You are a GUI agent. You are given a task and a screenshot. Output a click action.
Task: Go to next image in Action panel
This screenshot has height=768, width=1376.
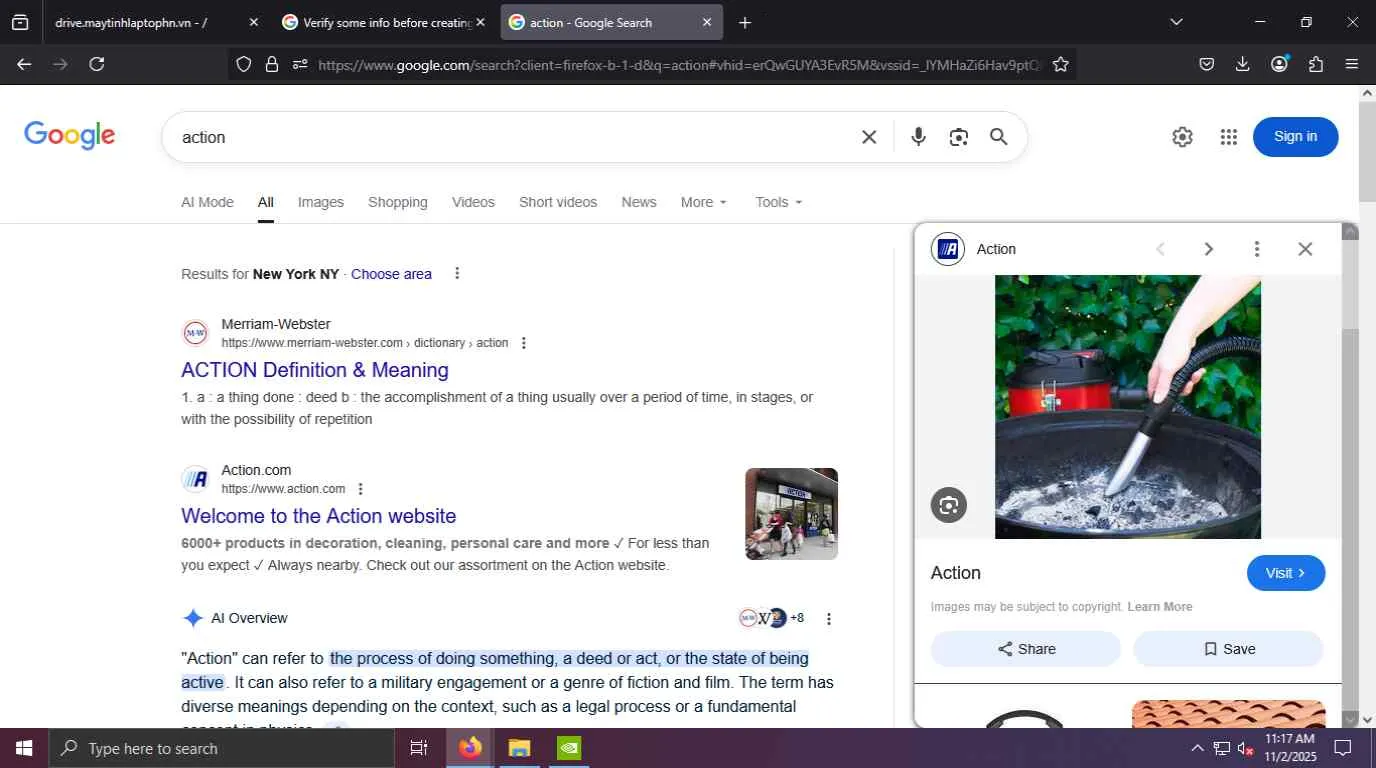coord(1208,249)
